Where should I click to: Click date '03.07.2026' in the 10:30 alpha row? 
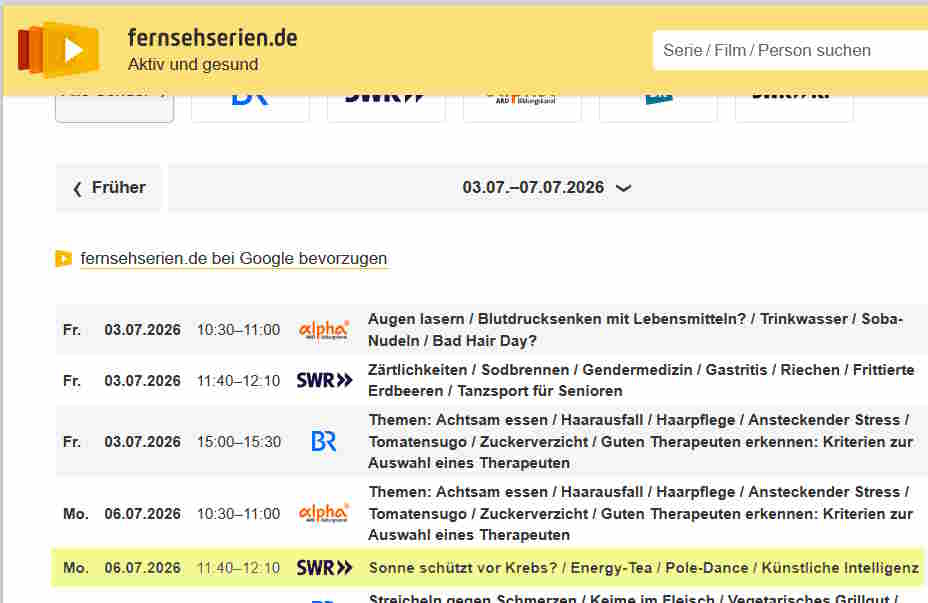143,330
